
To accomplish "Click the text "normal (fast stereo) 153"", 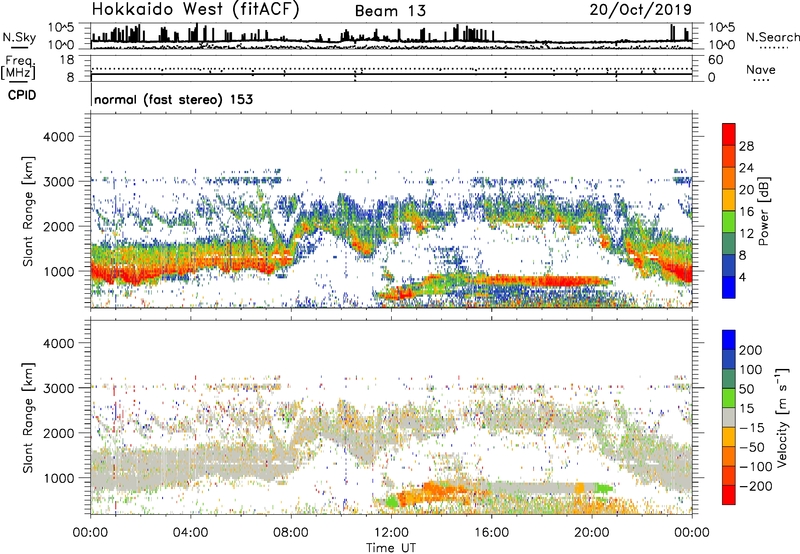I will [173, 99].
